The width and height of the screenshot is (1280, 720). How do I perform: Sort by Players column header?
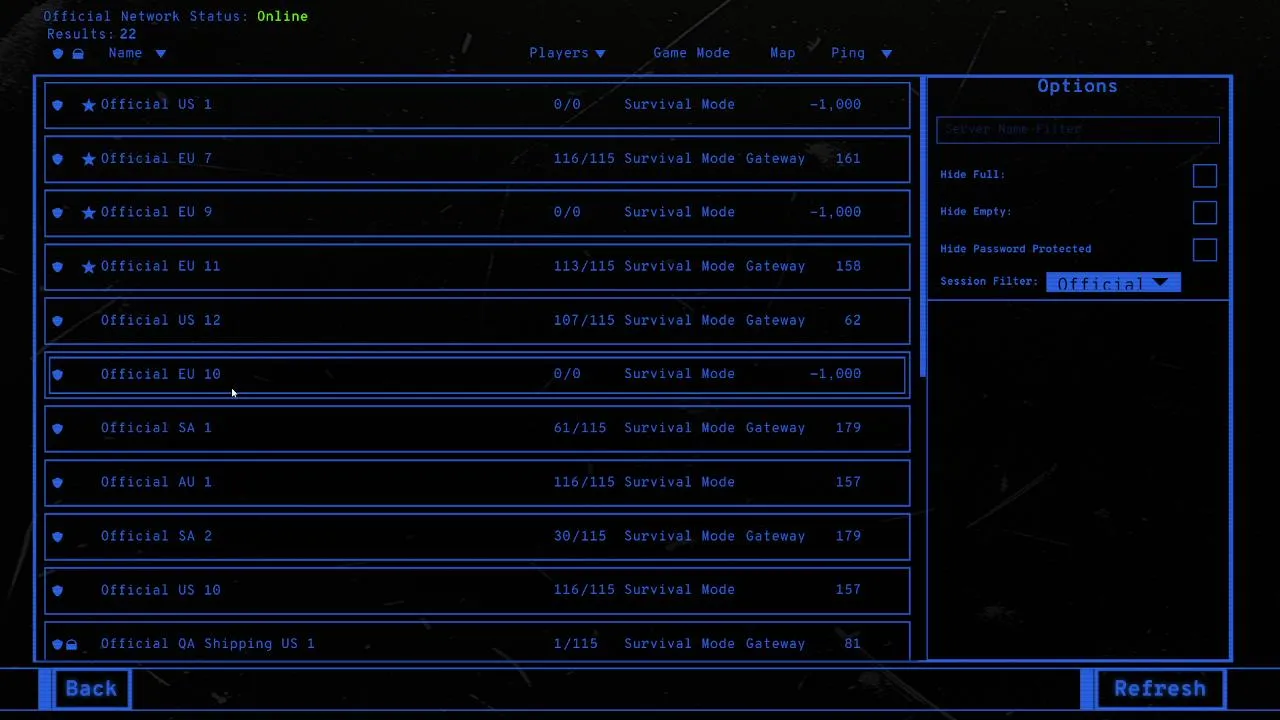[x=558, y=53]
